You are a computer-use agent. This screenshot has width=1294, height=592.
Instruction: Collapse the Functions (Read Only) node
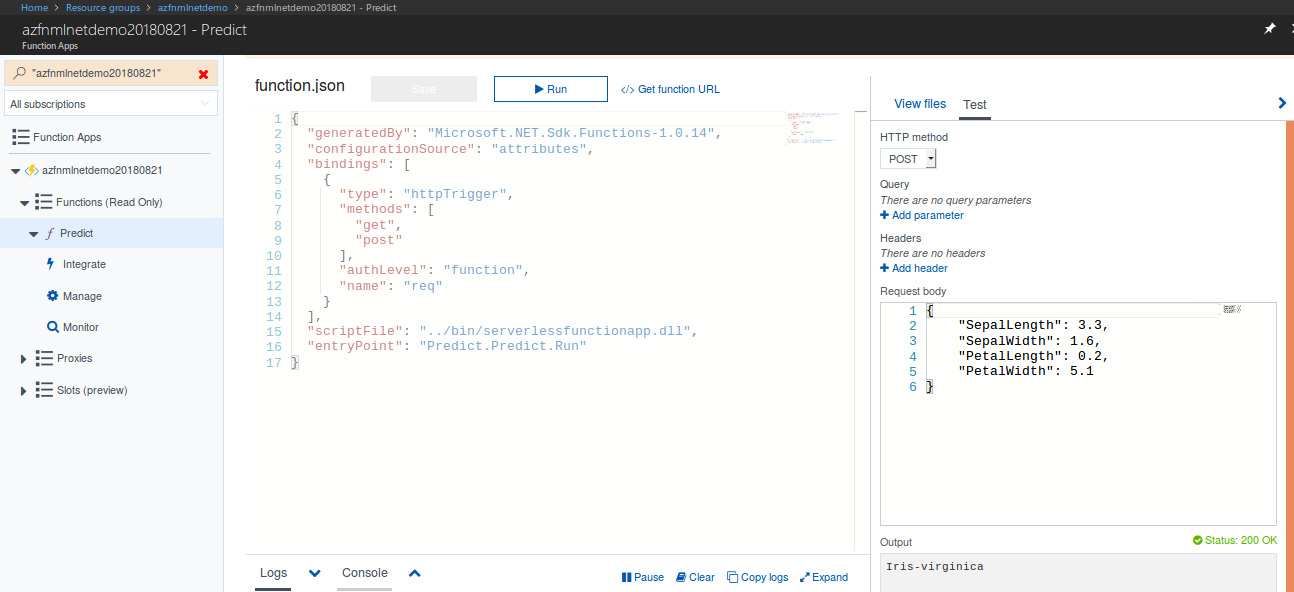coord(24,202)
